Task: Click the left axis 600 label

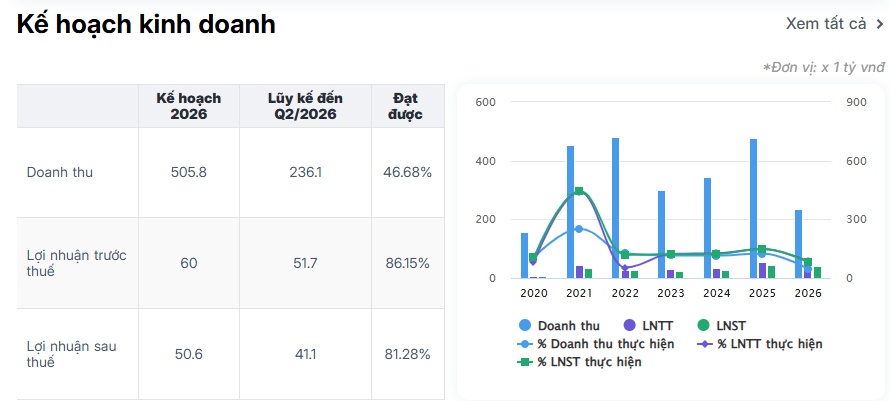Action: (486, 102)
